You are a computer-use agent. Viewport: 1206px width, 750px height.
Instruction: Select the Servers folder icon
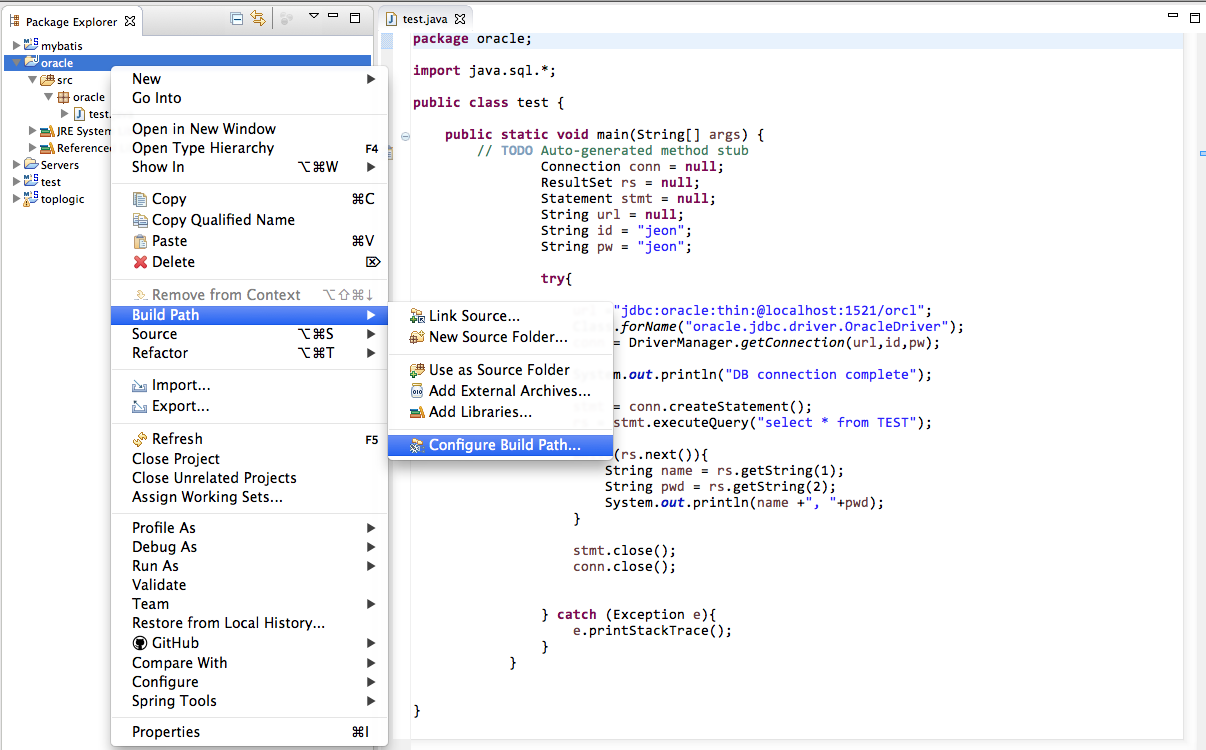[x=31, y=165]
